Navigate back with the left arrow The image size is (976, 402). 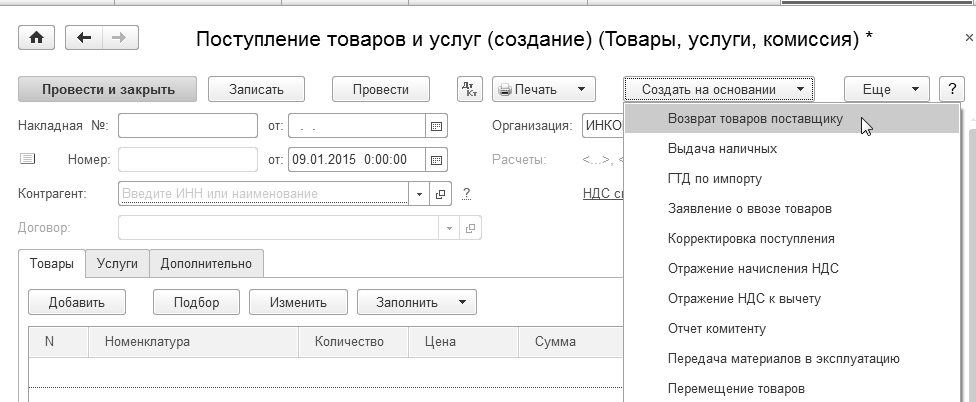point(83,38)
